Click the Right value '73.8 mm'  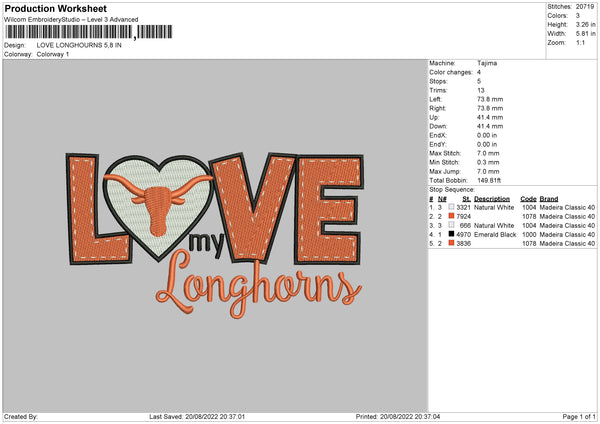(x=490, y=108)
